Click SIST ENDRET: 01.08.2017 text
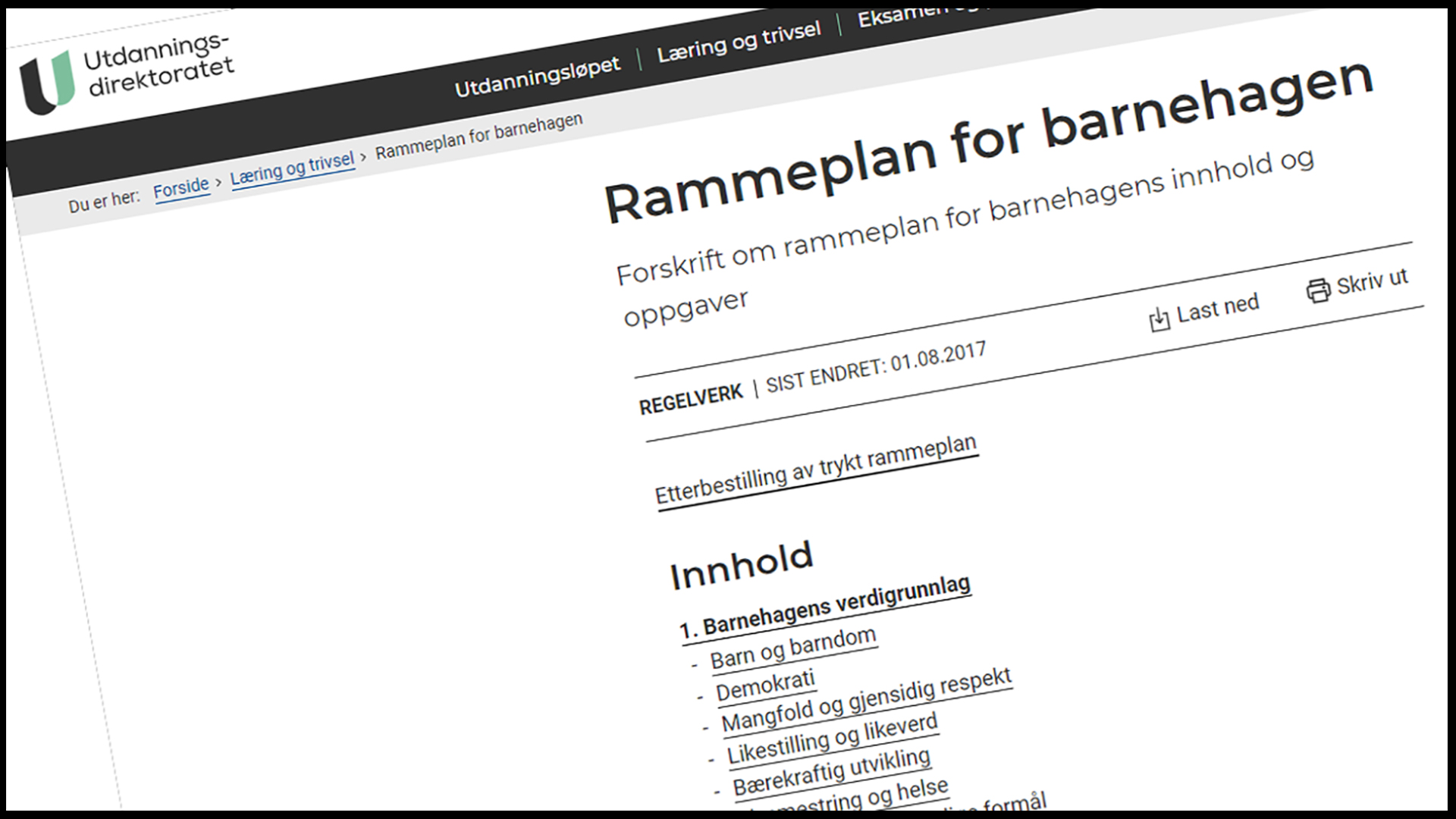 [876, 367]
